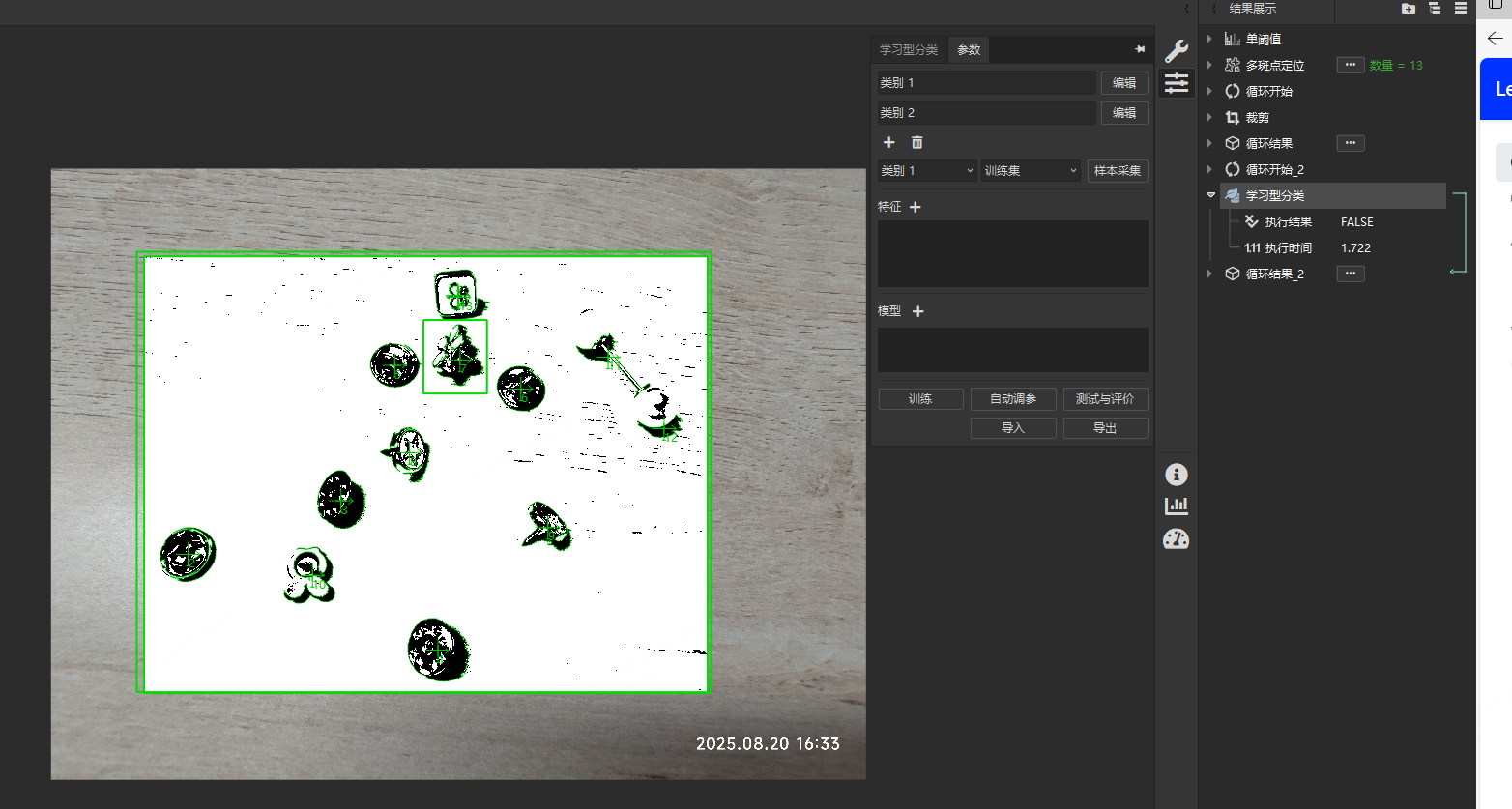Viewport: 1512px width, 809px height.
Task: Expand the 多斑点定位 tree node
Action: 1209,65
